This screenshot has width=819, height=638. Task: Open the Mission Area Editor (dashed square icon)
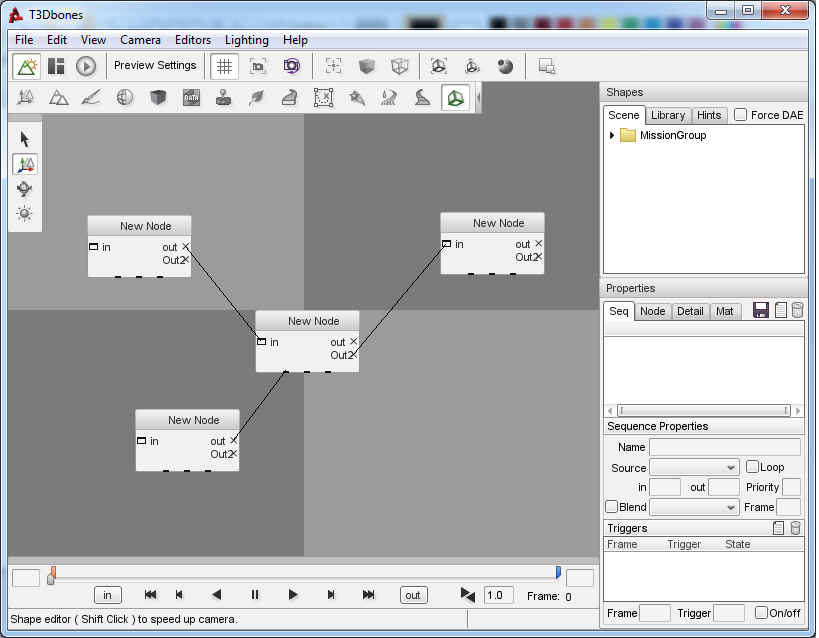pos(323,98)
